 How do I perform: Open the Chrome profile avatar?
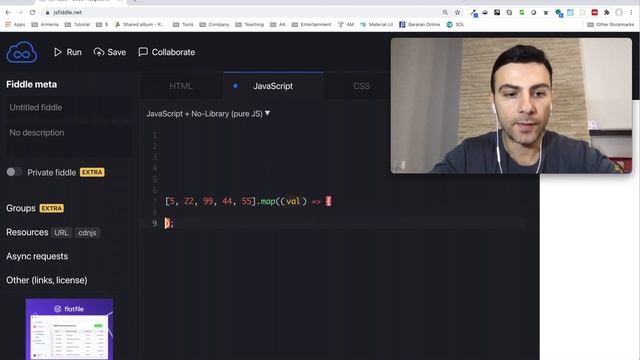(619, 13)
